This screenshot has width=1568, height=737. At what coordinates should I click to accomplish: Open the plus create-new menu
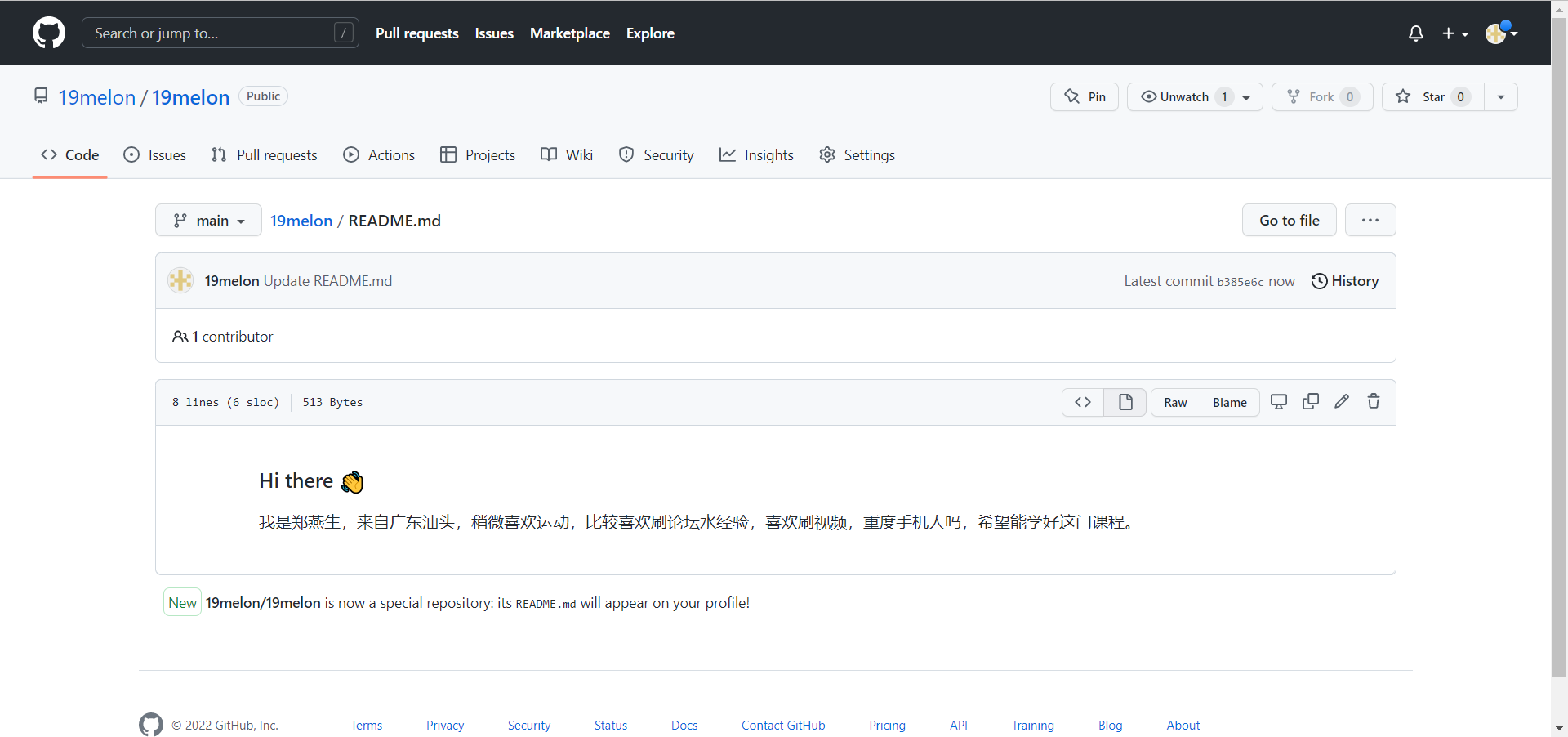coord(1454,33)
